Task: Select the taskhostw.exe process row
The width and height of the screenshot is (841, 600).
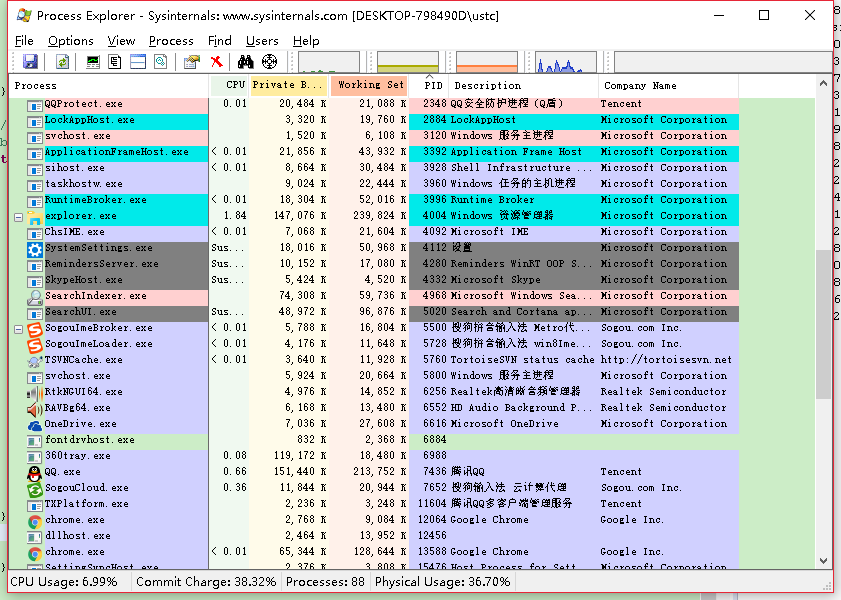Action: point(374,184)
